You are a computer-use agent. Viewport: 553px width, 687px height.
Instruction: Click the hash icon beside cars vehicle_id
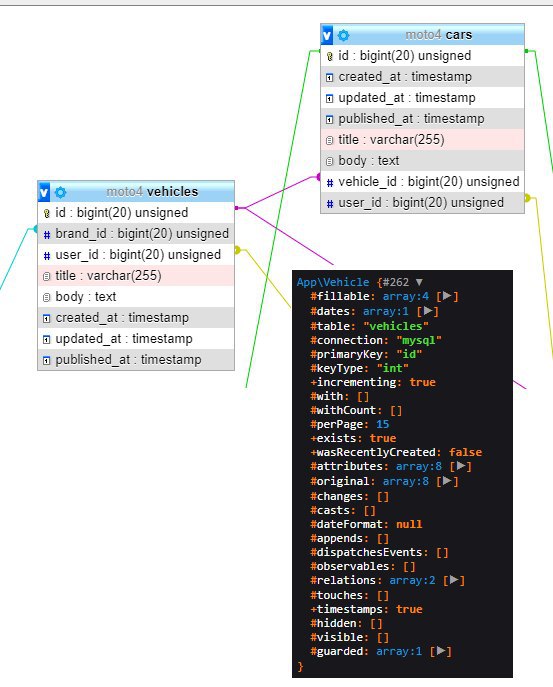point(330,183)
